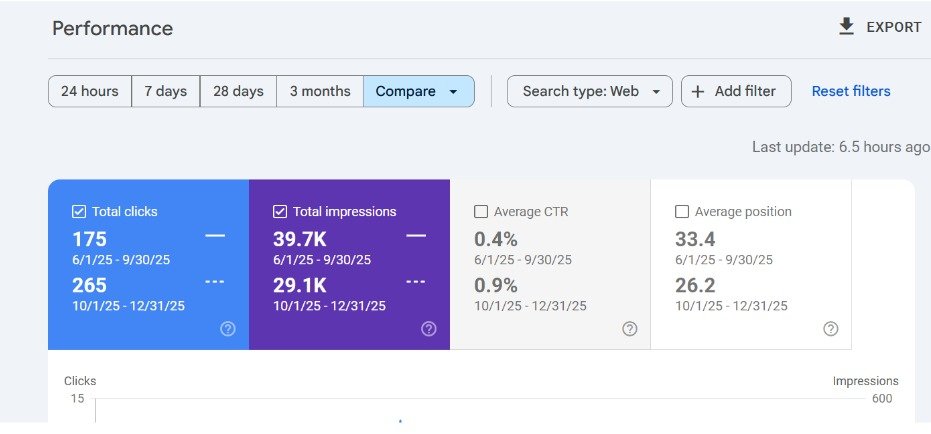This screenshot has height=434, width=931.
Task: Click the EXPORT button label
Action: coord(893,27)
